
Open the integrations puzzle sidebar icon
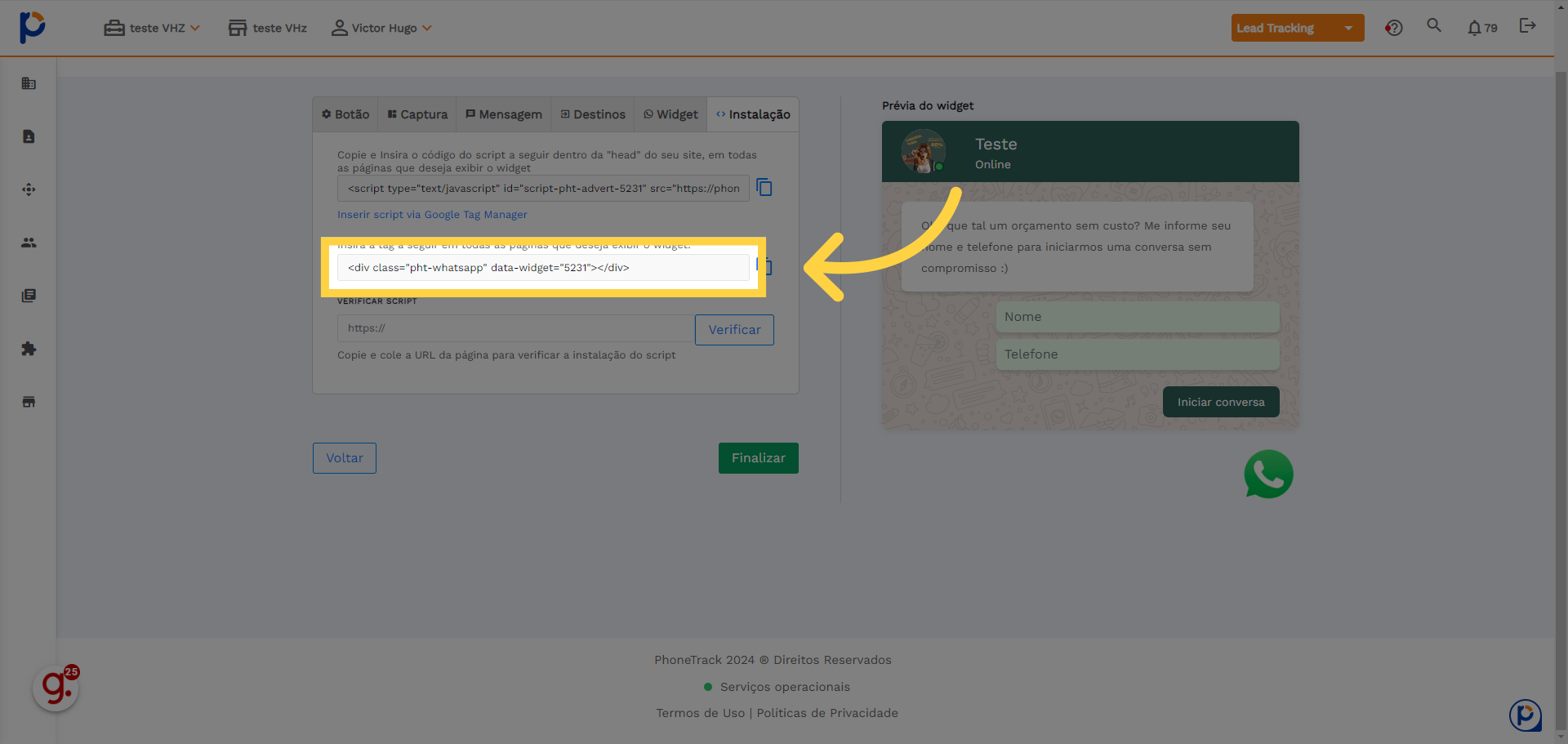pos(29,349)
